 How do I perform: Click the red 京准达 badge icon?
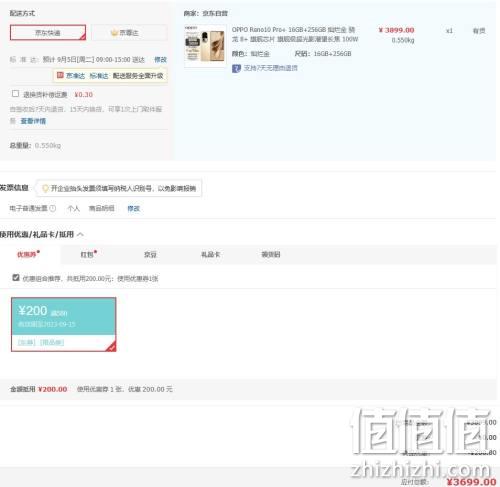60,75
